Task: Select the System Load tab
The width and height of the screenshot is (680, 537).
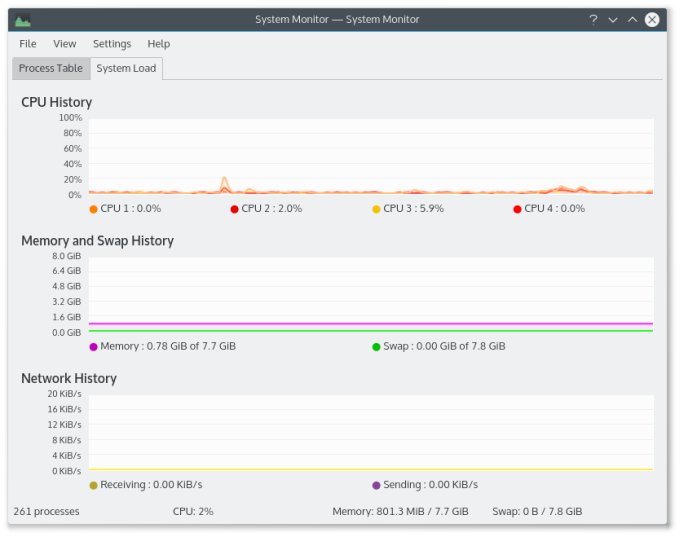Action: point(126,69)
